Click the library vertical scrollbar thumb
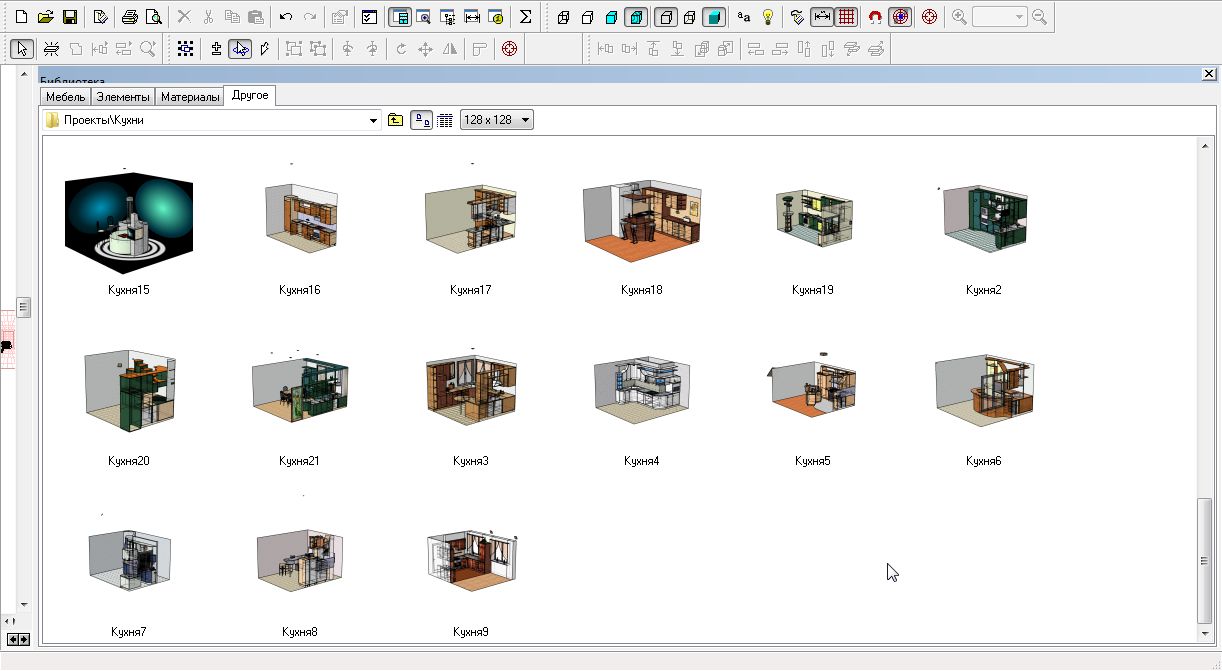This screenshot has width=1222, height=671. pos(1205,561)
